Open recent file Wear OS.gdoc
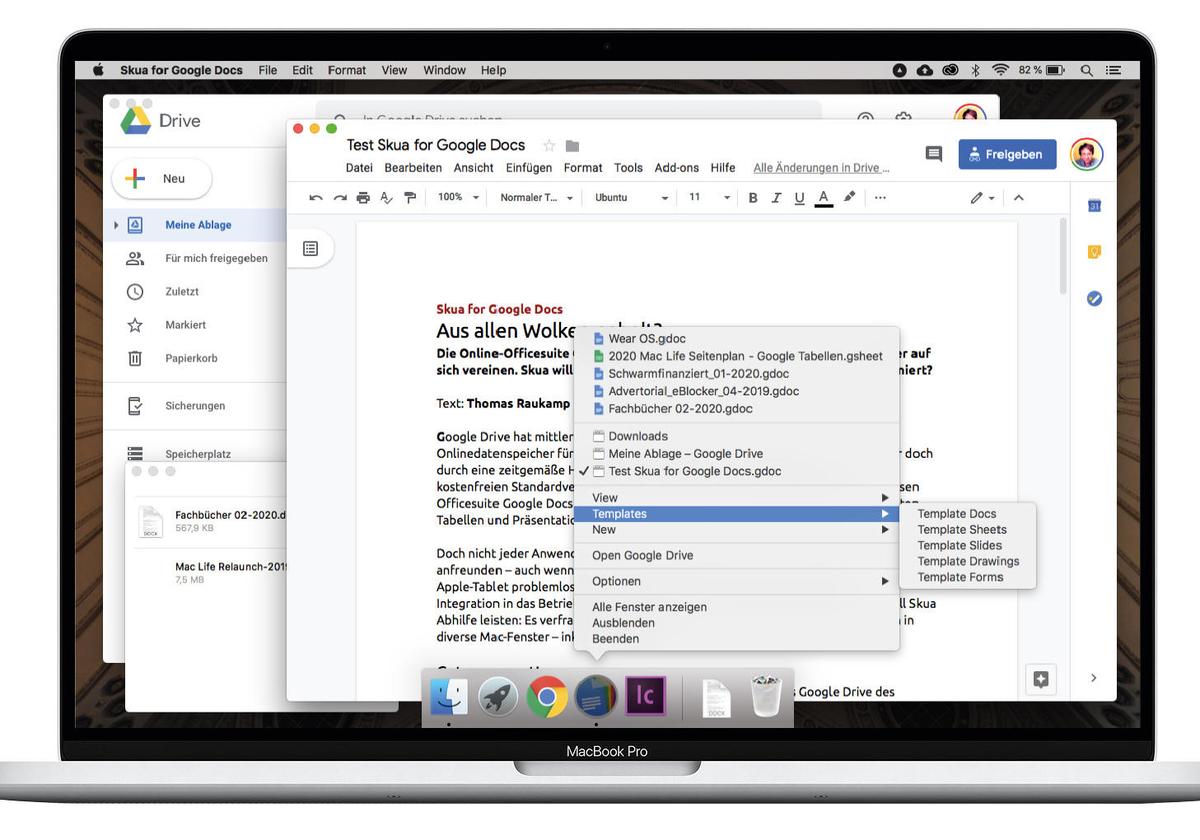 click(x=737, y=339)
